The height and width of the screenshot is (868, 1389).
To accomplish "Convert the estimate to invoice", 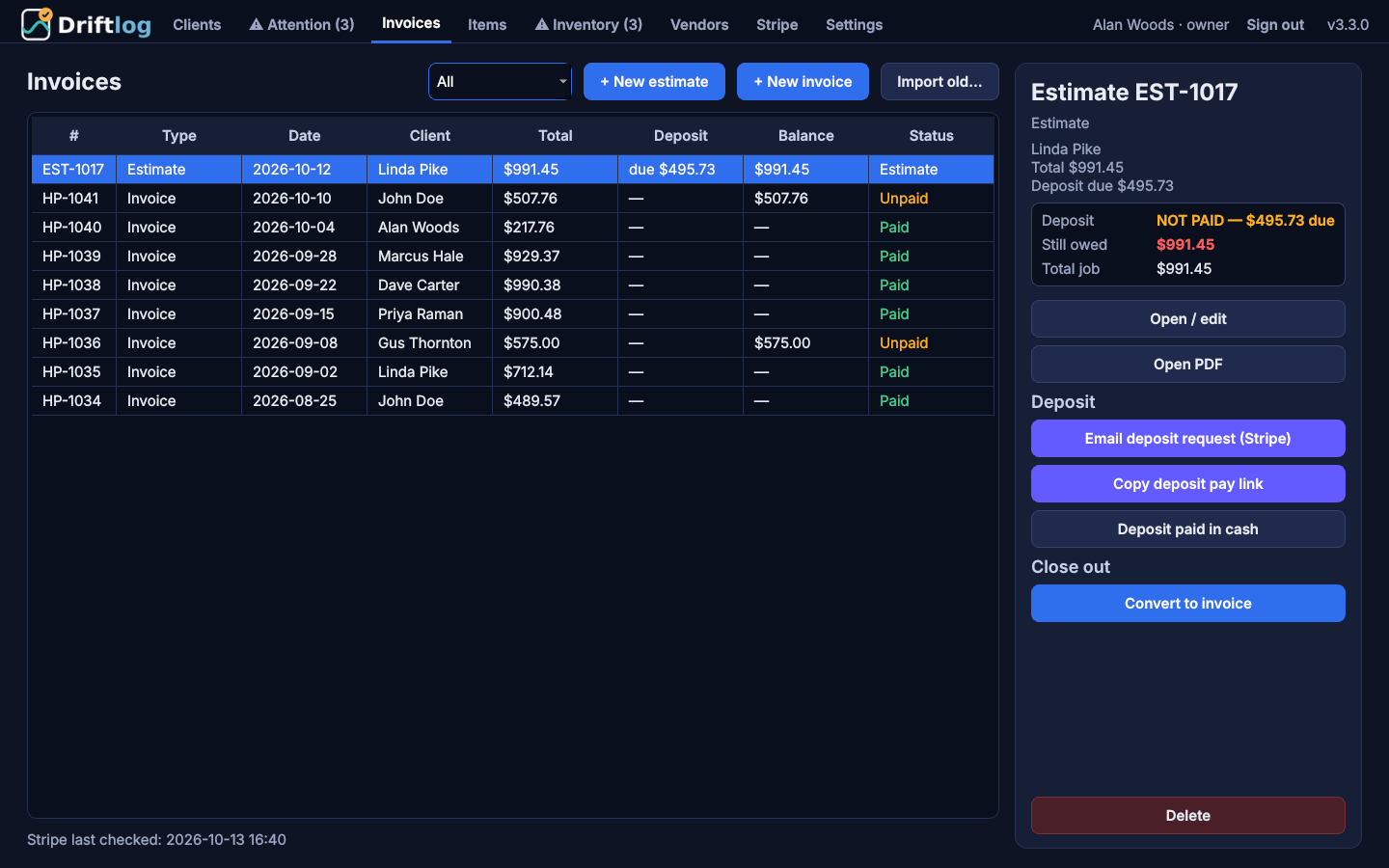I will pos(1188,604).
